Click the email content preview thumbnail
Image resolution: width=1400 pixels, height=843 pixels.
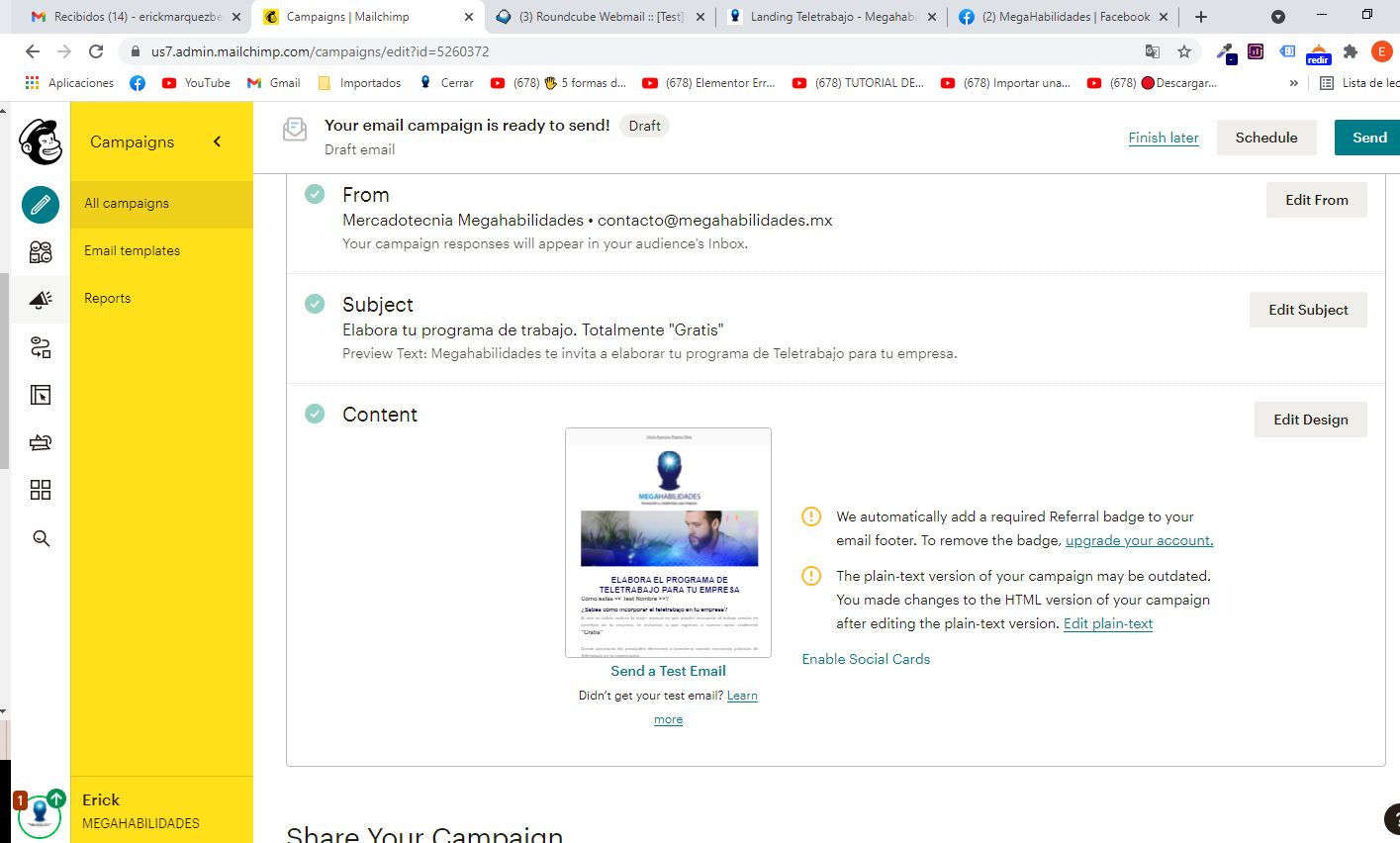(668, 542)
